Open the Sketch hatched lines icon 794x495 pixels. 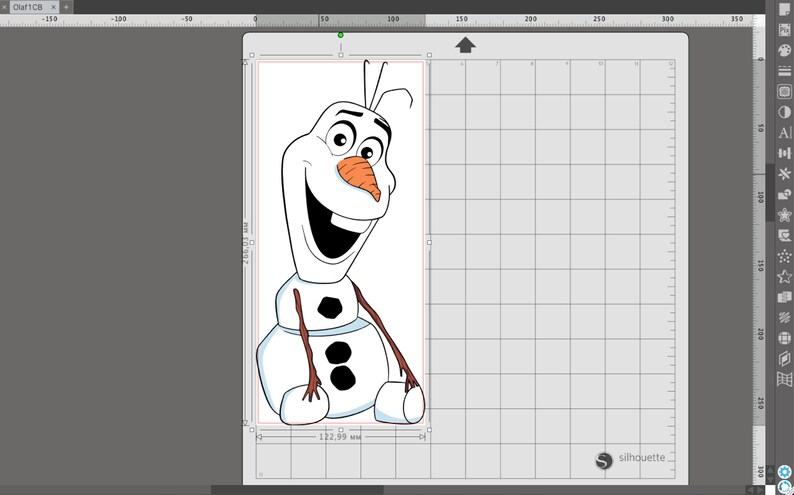click(x=784, y=317)
